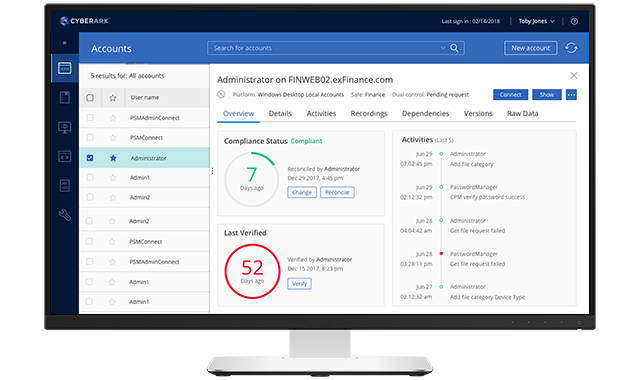640x380 pixels.
Task: Unstar the Administrator account favorite
Action: [x=113, y=158]
